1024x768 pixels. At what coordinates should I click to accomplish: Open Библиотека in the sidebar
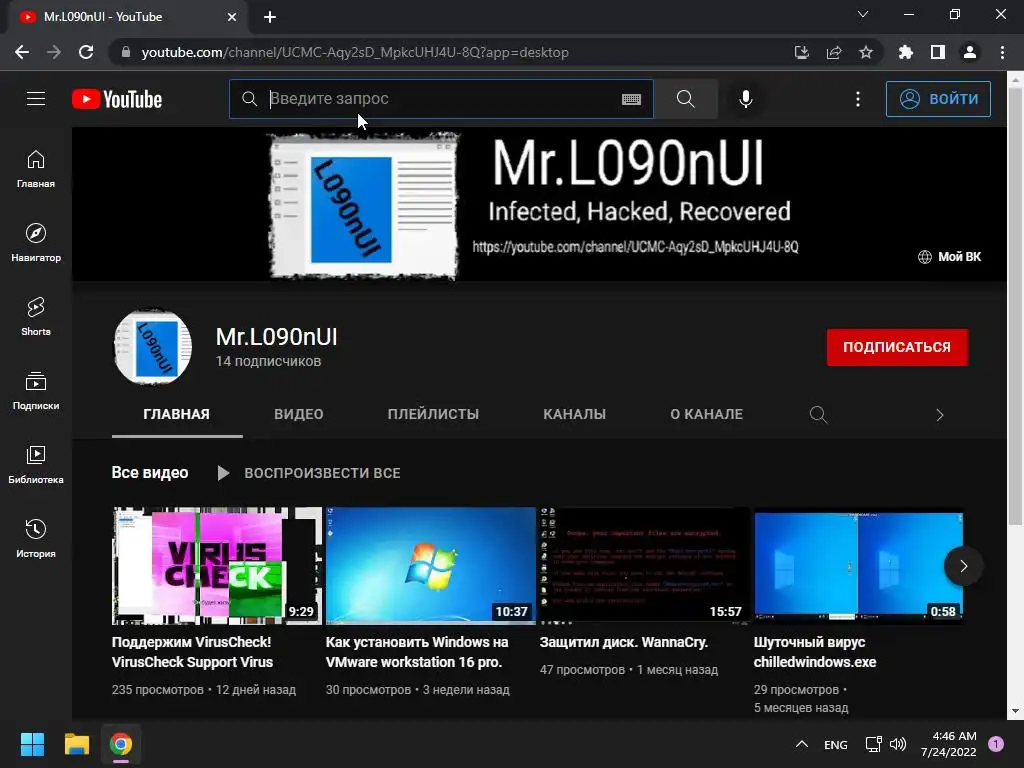click(36, 464)
